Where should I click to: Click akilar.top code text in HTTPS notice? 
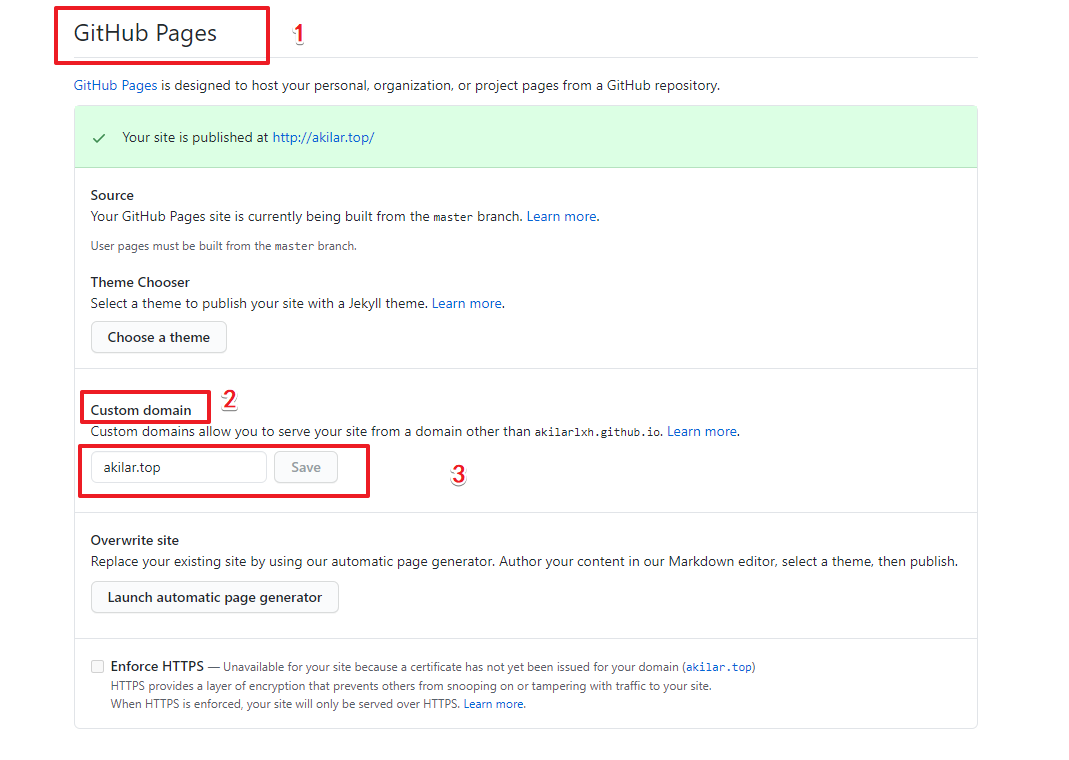tap(718, 667)
